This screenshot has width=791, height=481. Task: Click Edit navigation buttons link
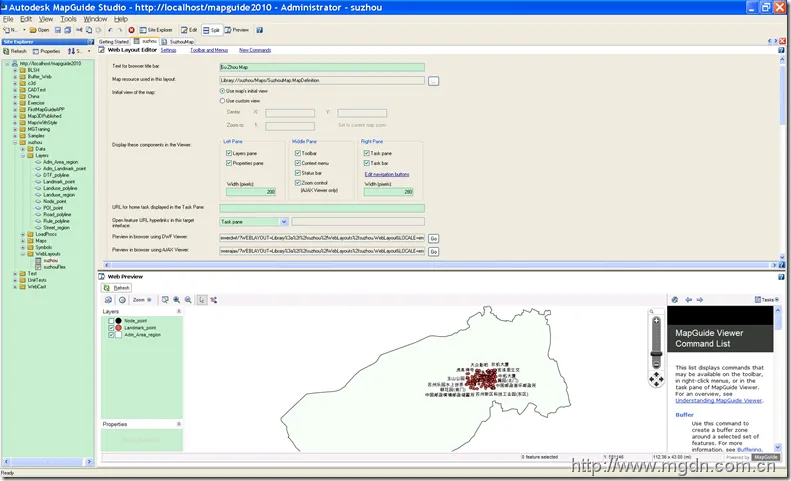[x=387, y=174]
